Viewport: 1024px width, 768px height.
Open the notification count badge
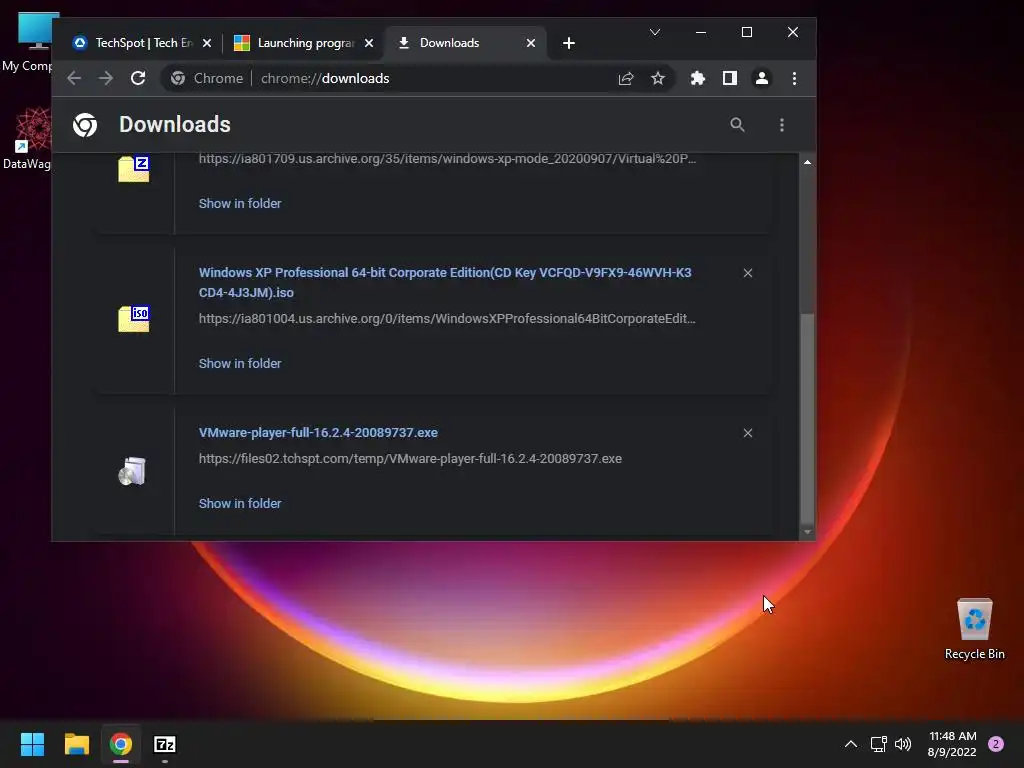996,744
